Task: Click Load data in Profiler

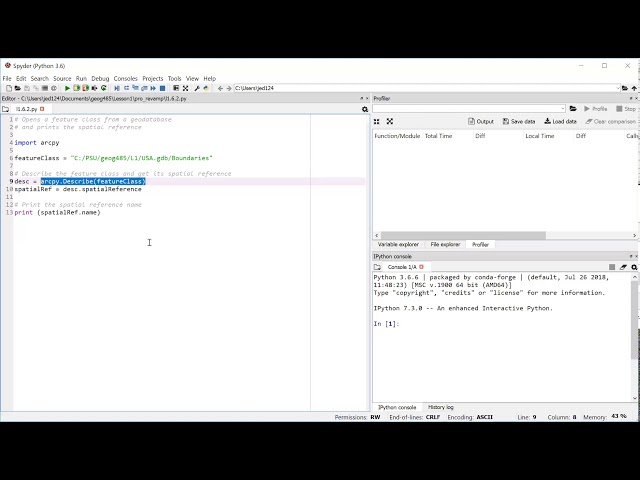Action: pos(560,122)
